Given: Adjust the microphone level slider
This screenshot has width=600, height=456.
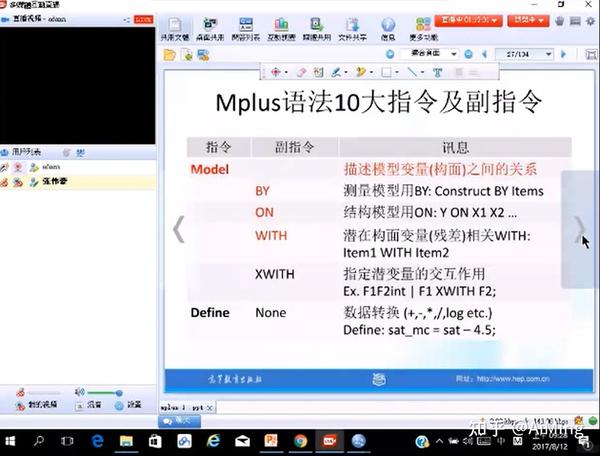Looking at the screenshot, I should pyautogui.click(x=44, y=393).
